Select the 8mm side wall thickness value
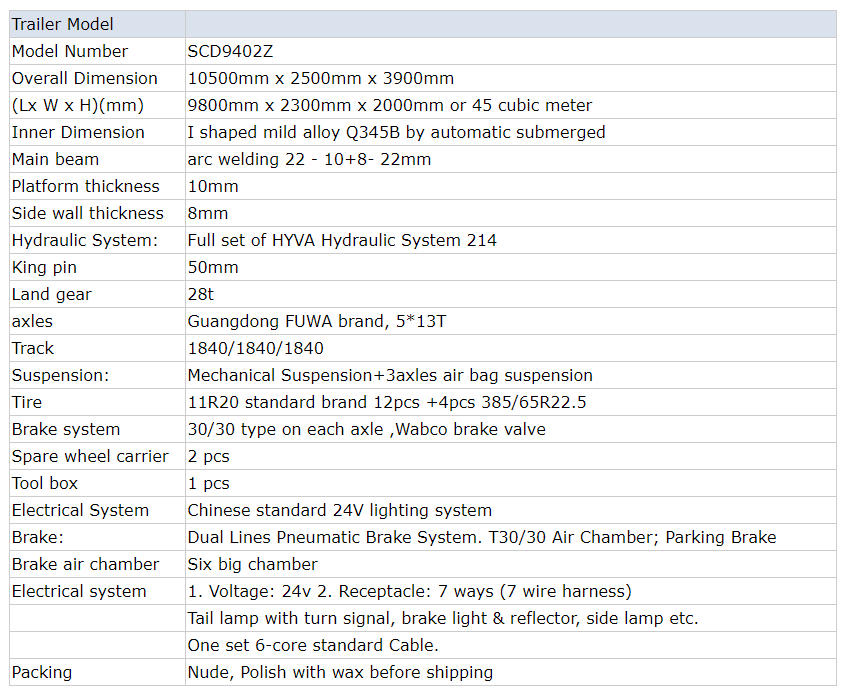 (208, 213)
